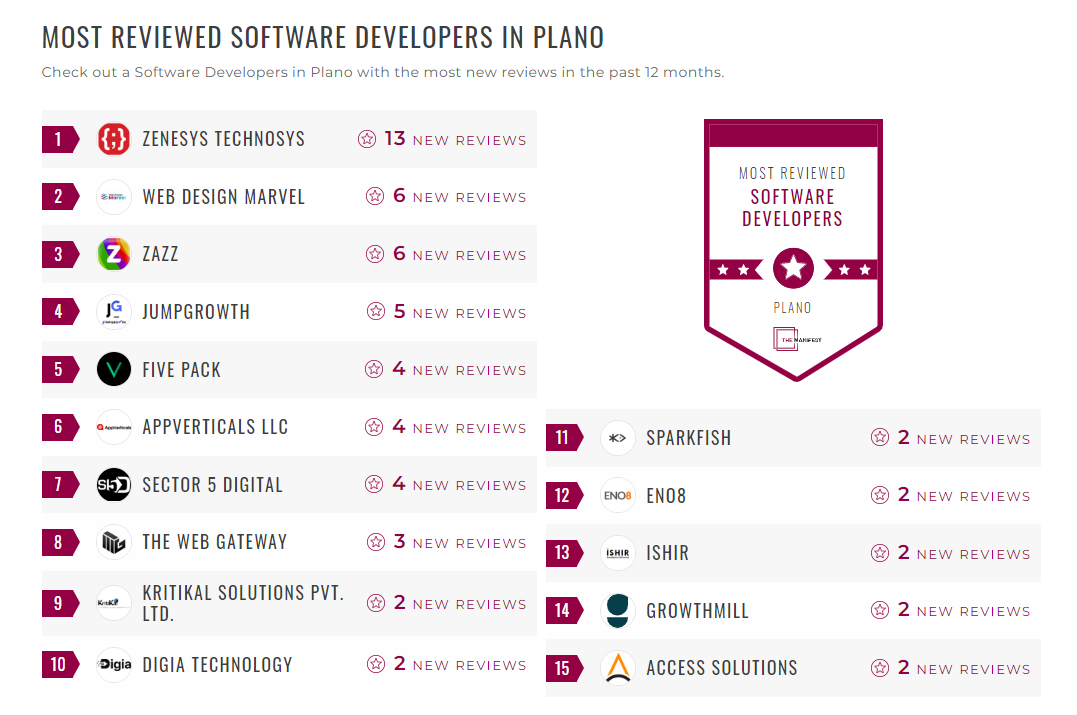Click the Digia Technology logo icon
Screen dimensions: 1077x715
pyautogui.click(x=114, y=664)
